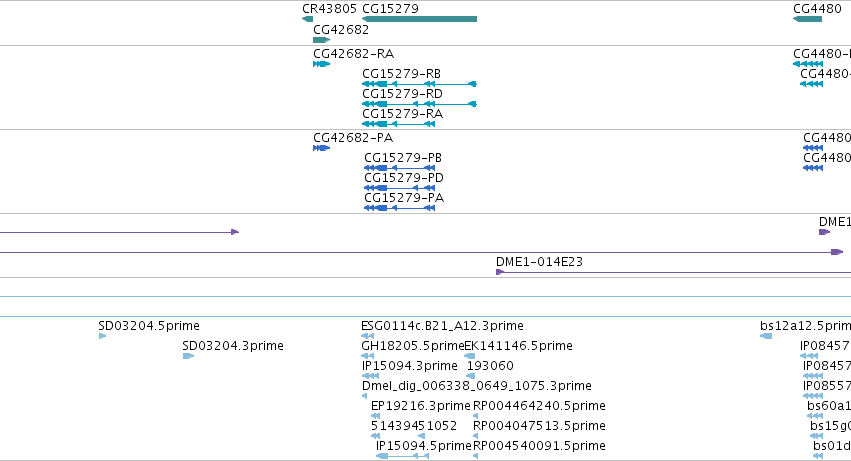Select protein CG15279-PB label
Screen dimensions: 851x461
click(403, 158)
